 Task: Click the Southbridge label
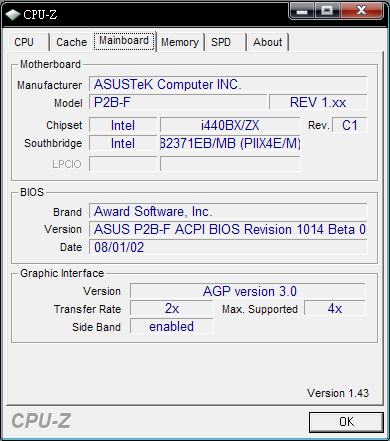[53, 143]
